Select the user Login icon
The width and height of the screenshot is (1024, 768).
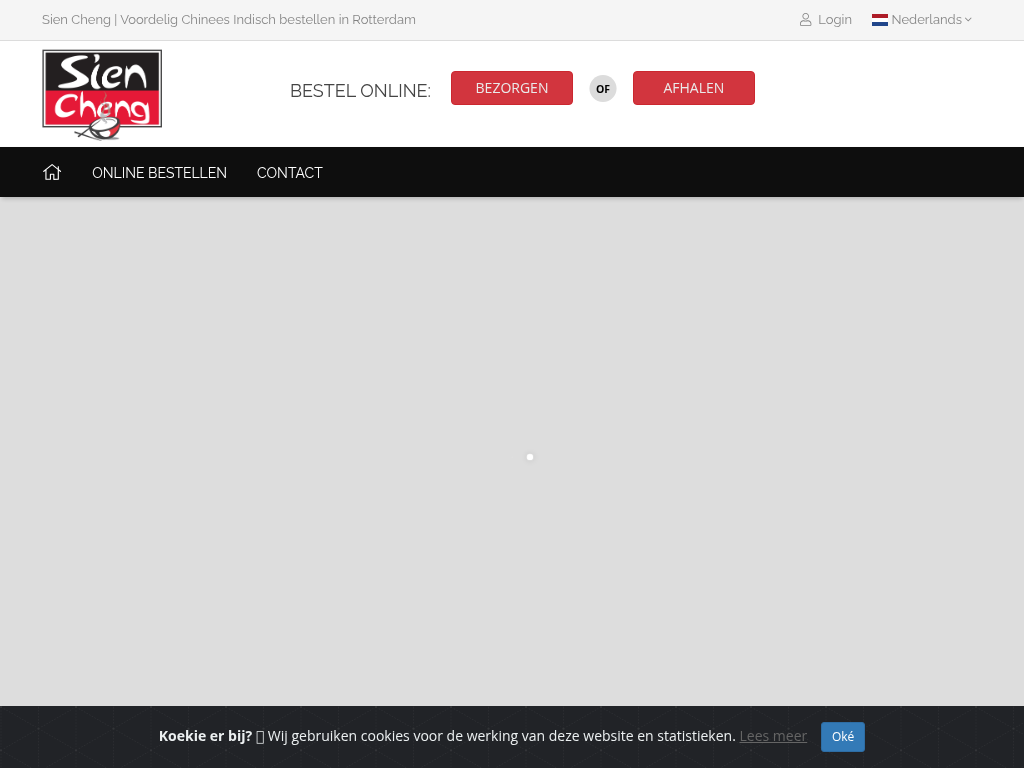click(805, 20)
